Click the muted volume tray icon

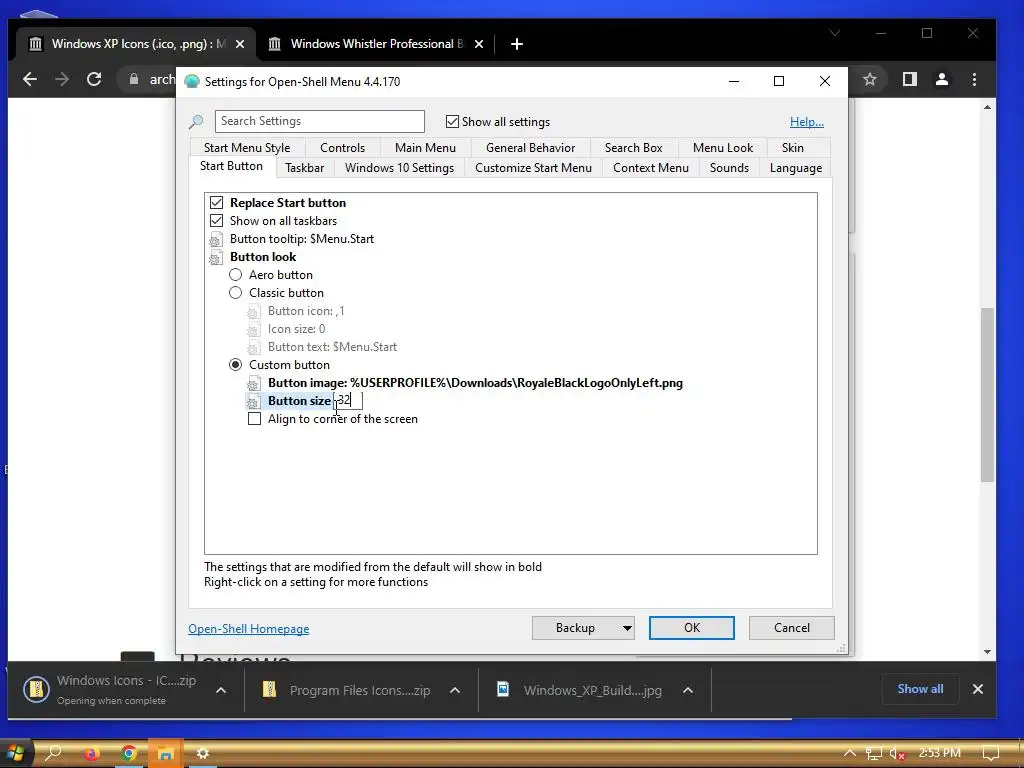(x=897, y=754)
